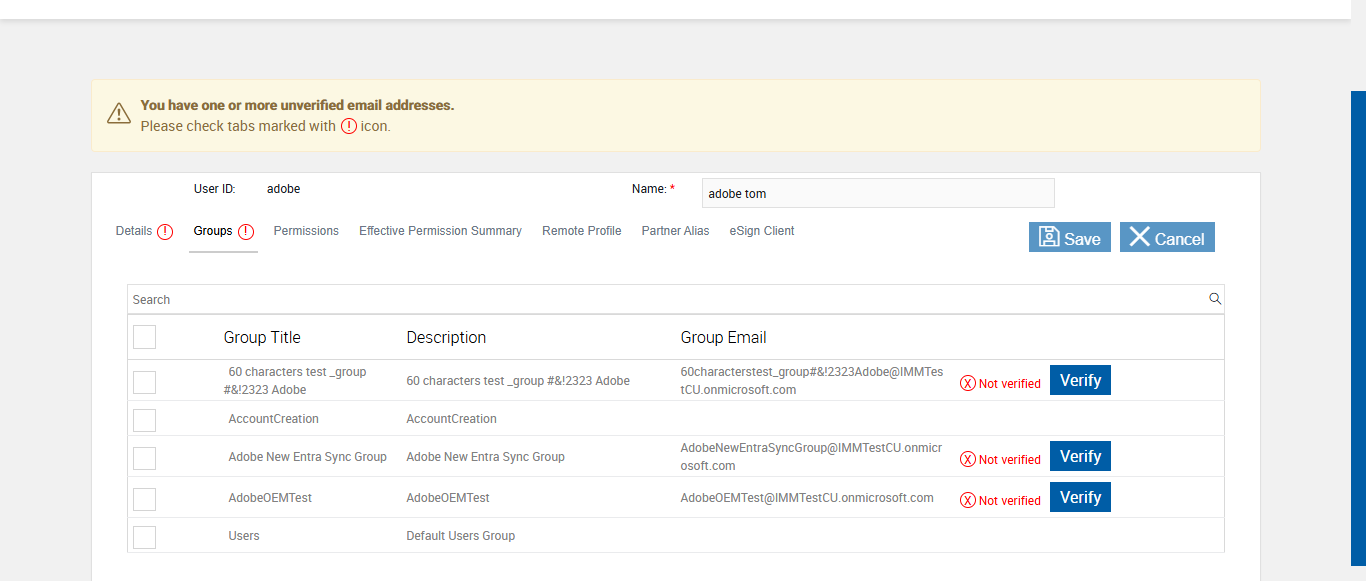The height and width of the screenshot is (581, 1366).
Task: Go to the Remote Profile tab
Action: click(581, 231)
